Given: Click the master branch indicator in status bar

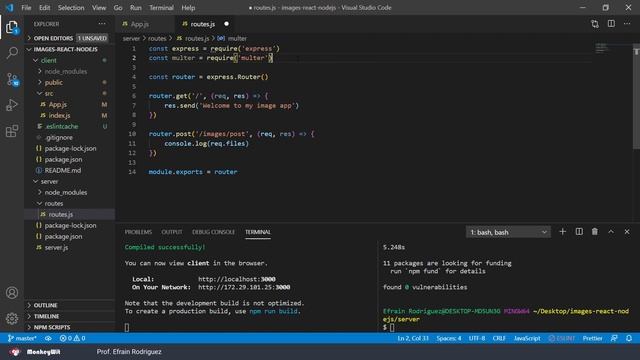Looking at the screenshot, I should pos(22,338).
